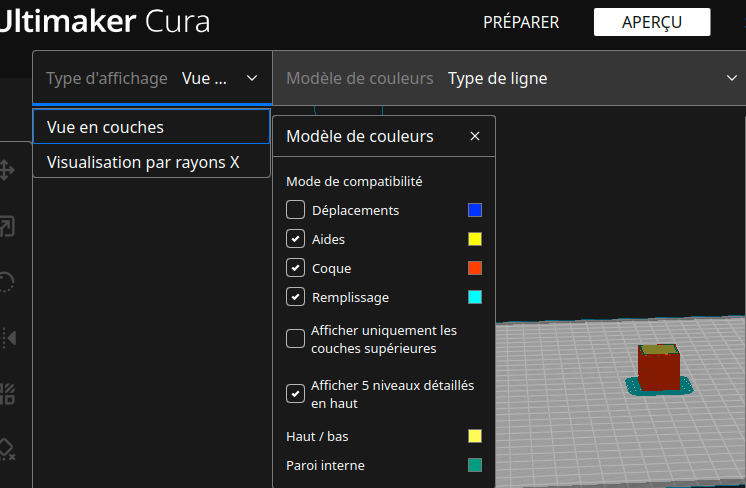
Task: Disable Afficher 5 niveaux détaillés en haut
Action: (x=295, y=393)
